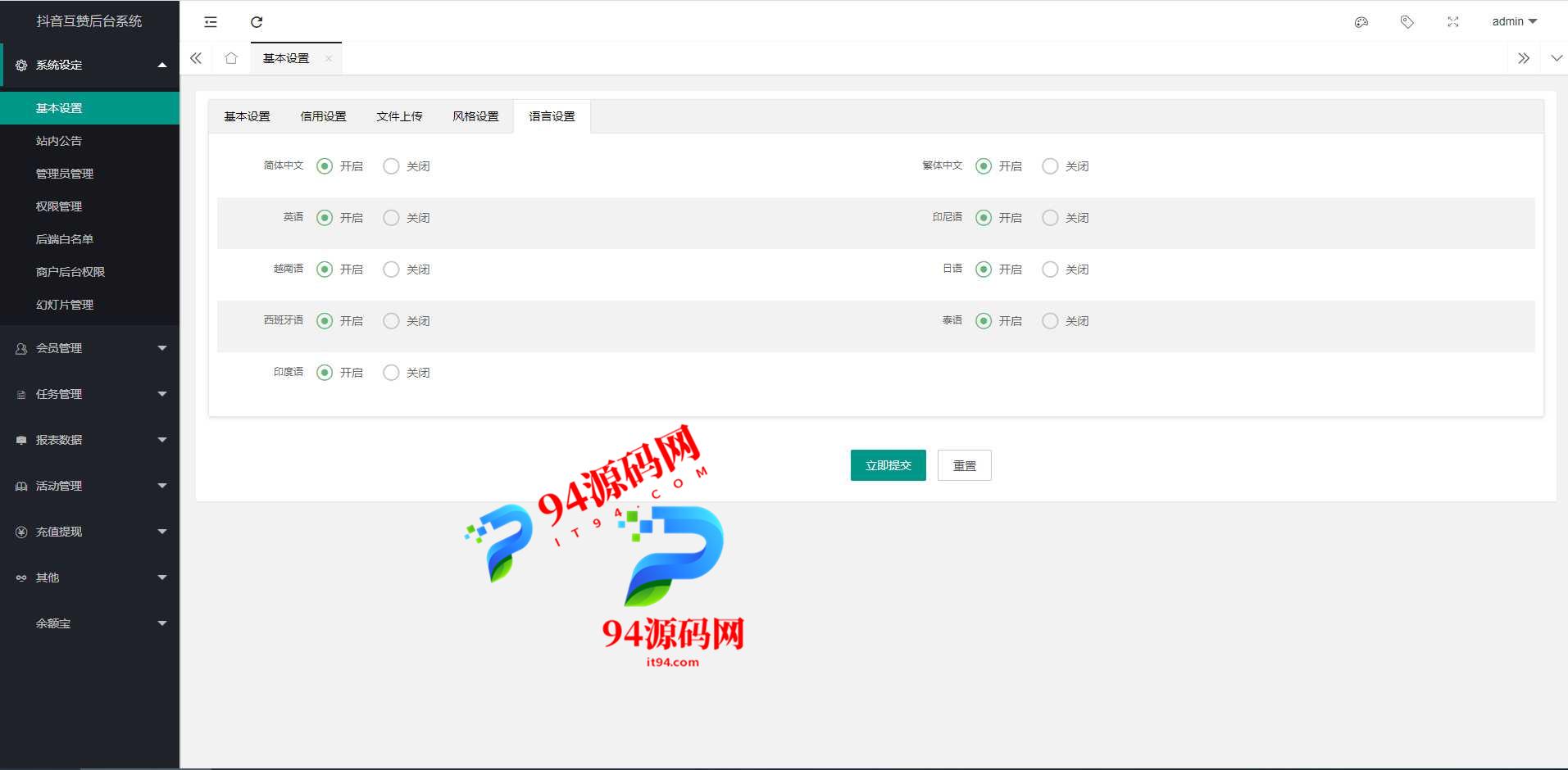Open 商户后台权限 in the sidebar
Viewport: 1568px width, 770px height.
coord(89,272)
